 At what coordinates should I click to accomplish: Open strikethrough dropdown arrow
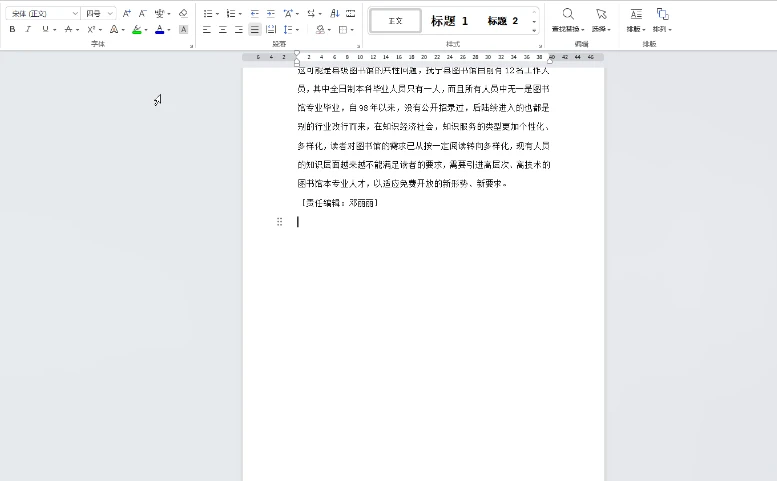coord(78,30)
